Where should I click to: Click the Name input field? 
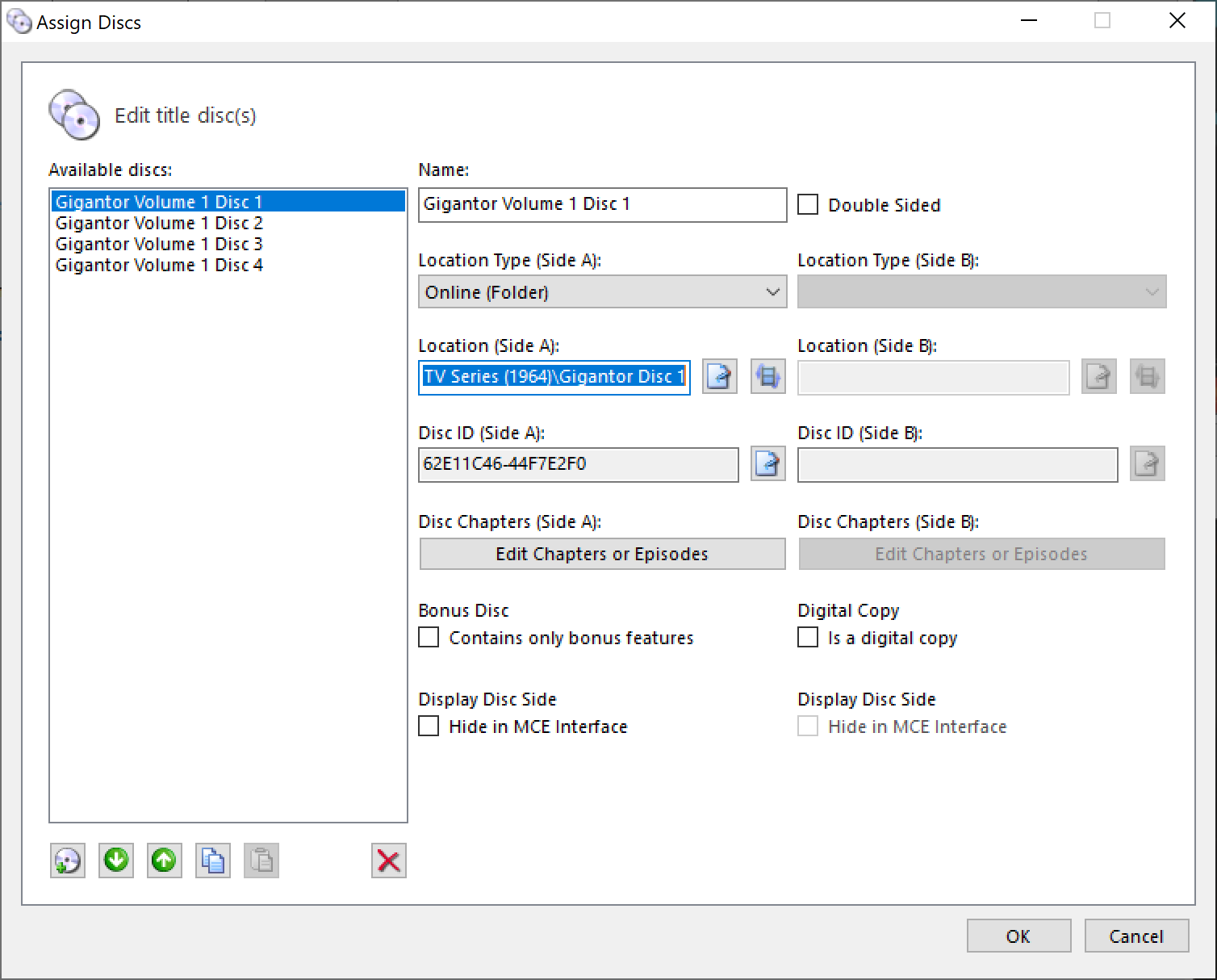tap(603, 204)
